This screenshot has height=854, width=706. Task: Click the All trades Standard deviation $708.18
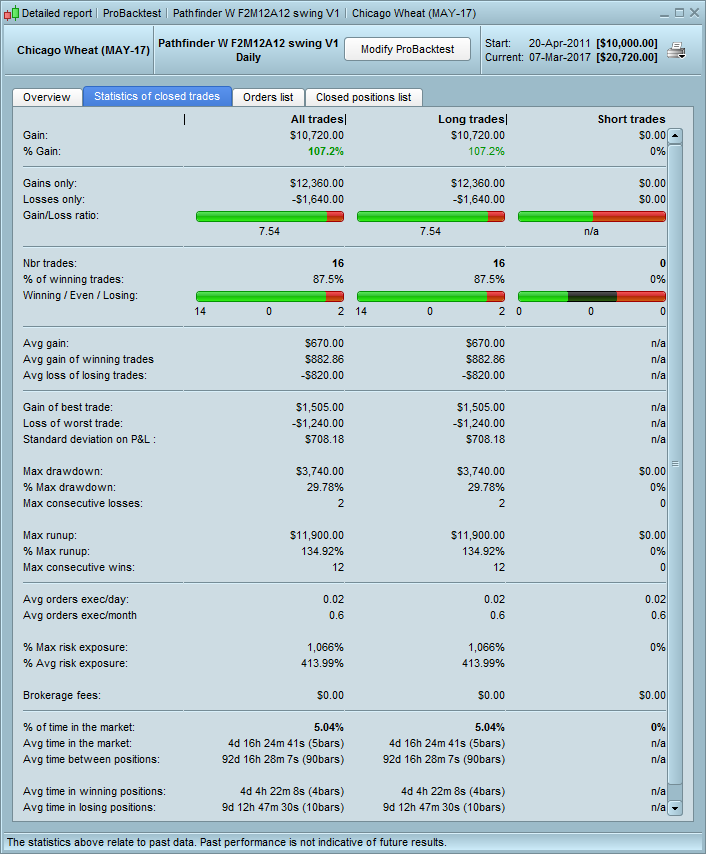pos(324,440)
